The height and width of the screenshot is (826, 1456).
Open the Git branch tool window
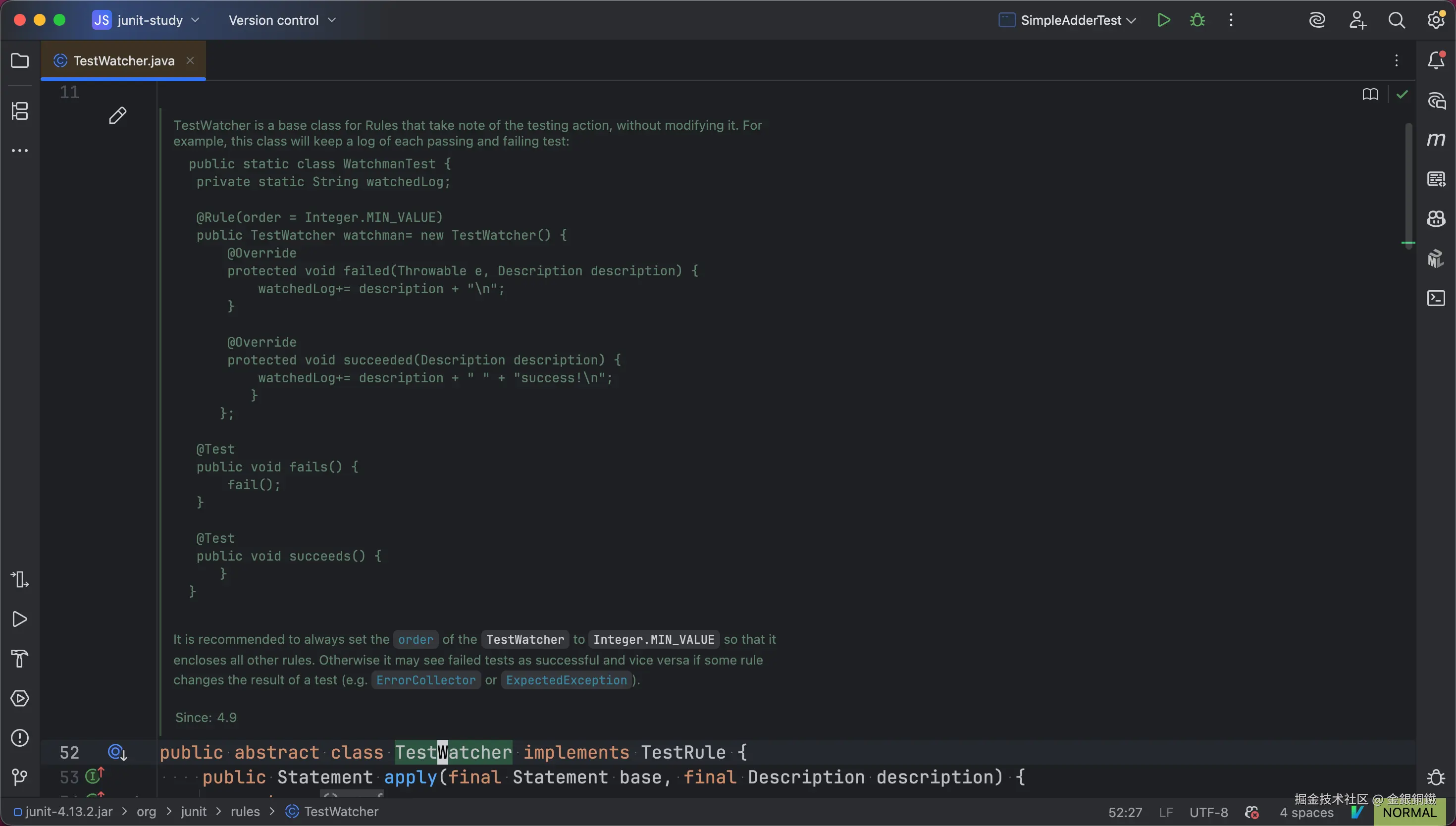tap(20, 776)
